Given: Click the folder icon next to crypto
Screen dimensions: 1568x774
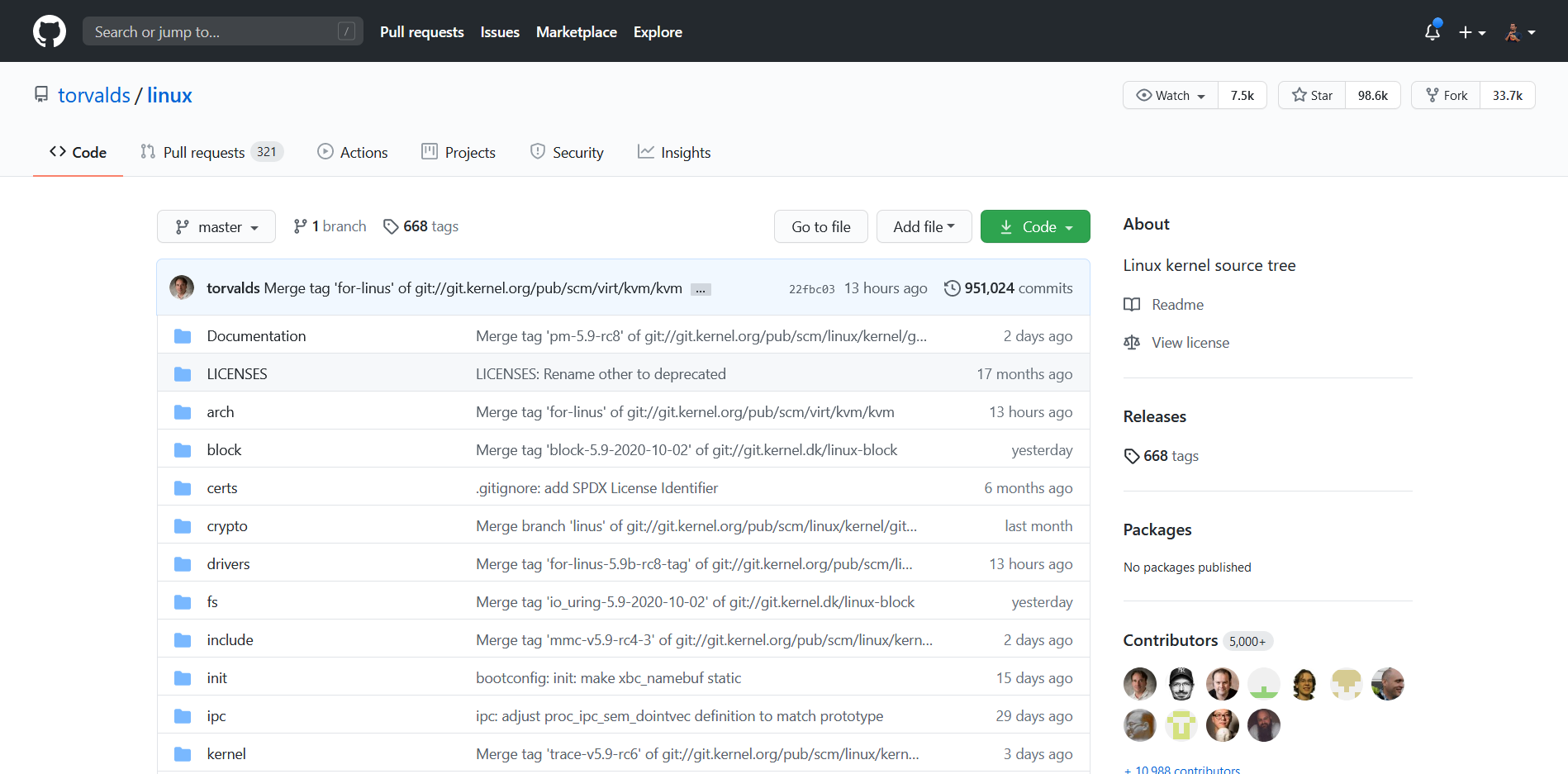Looking at the screenshot, I should pos(183,526).
